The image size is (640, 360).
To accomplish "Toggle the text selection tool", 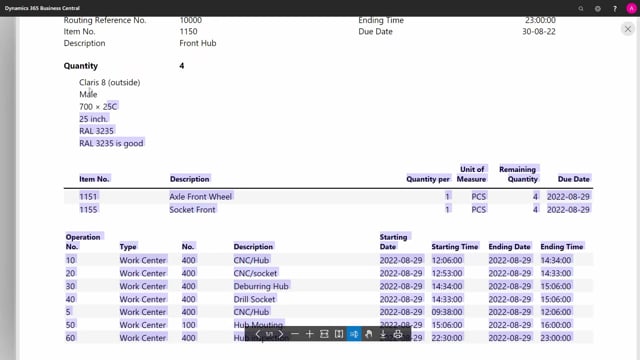I will (354, 334).
